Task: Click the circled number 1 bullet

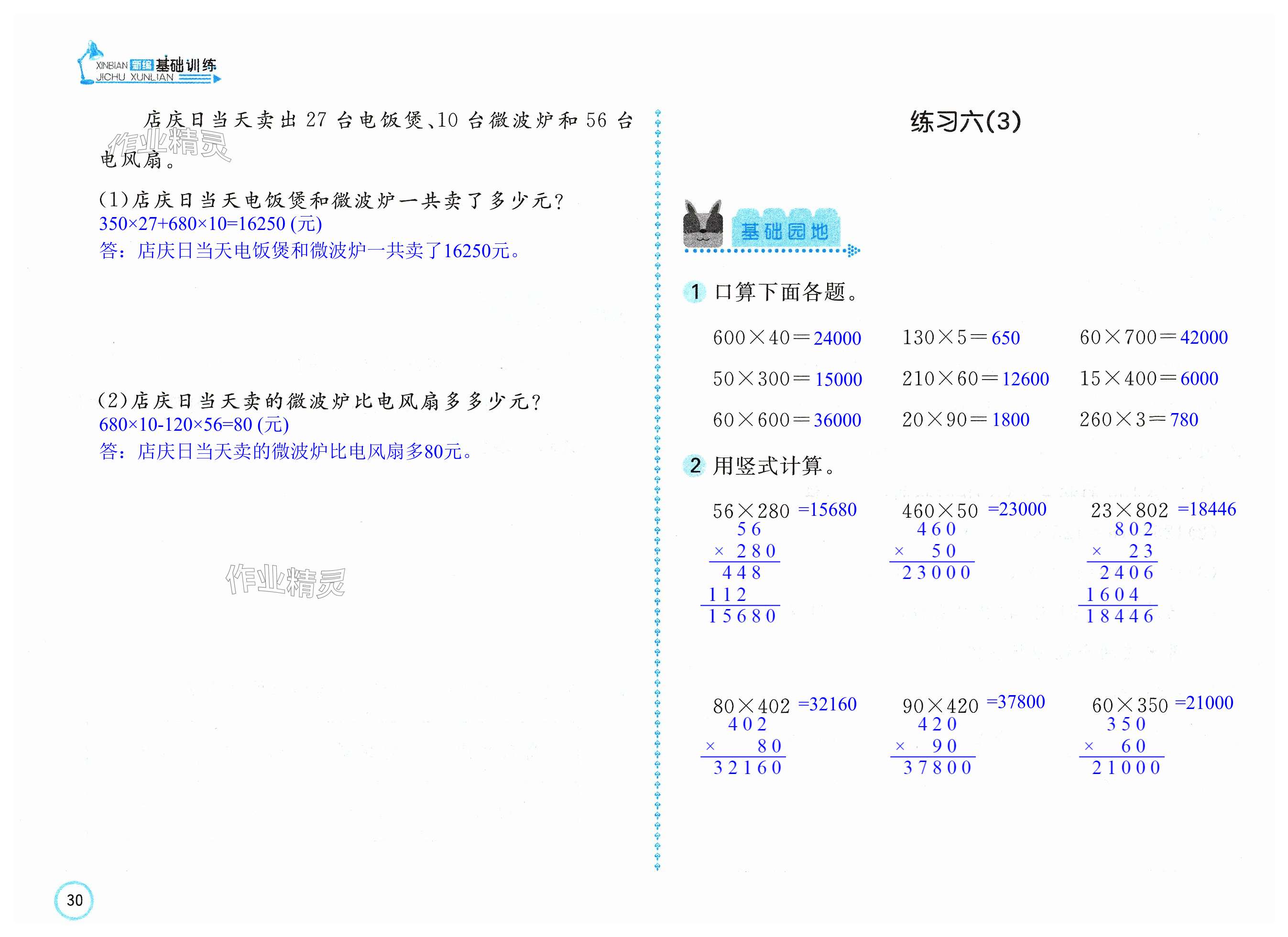Action: tap(695, 292)
